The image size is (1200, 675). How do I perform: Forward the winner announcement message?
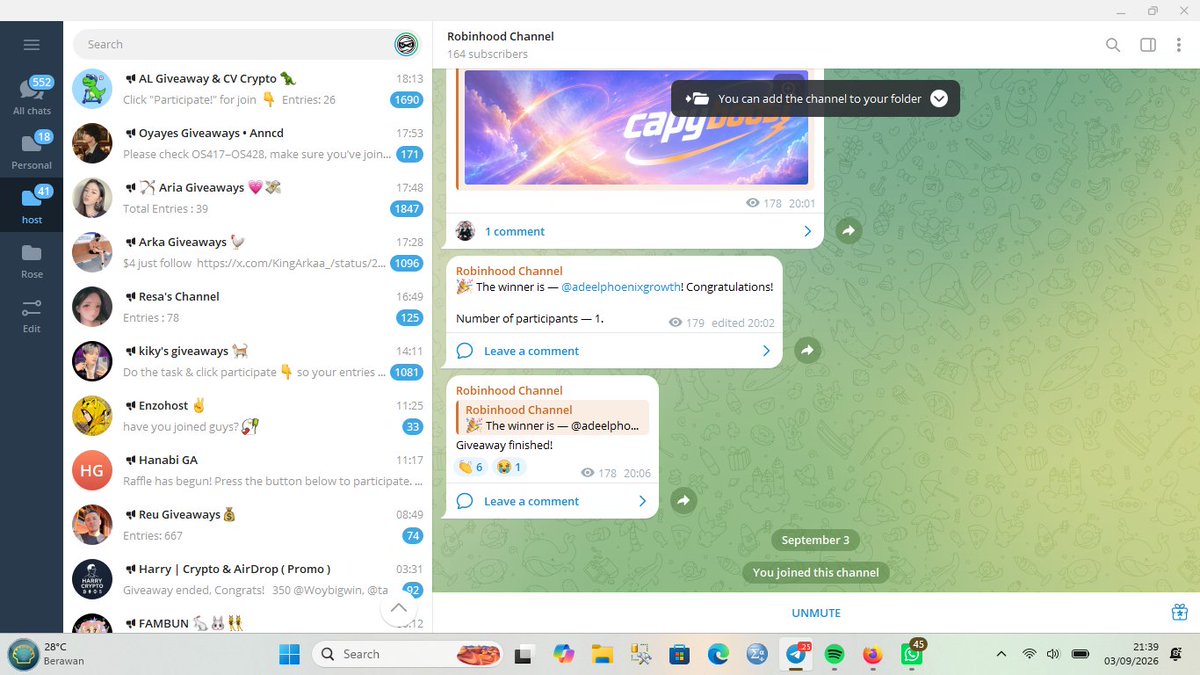tap(808, 350)
